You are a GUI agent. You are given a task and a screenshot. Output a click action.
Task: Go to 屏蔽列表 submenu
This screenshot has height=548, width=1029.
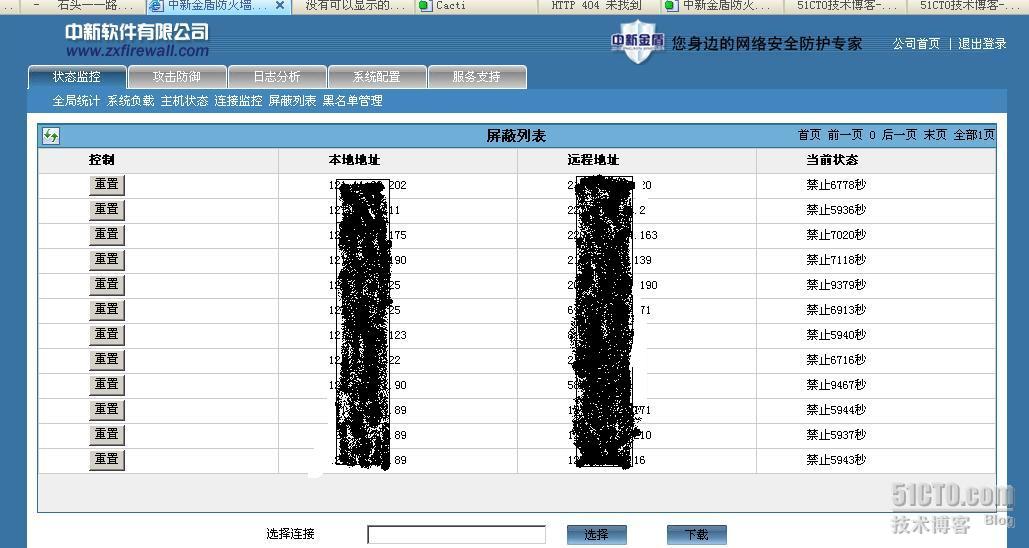pos(292,101)
